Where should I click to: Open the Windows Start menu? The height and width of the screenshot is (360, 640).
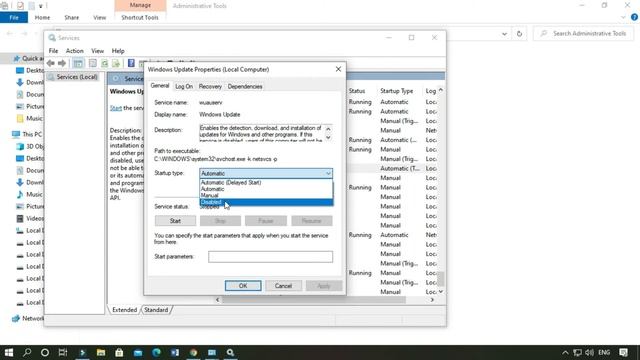coord(9,352)
